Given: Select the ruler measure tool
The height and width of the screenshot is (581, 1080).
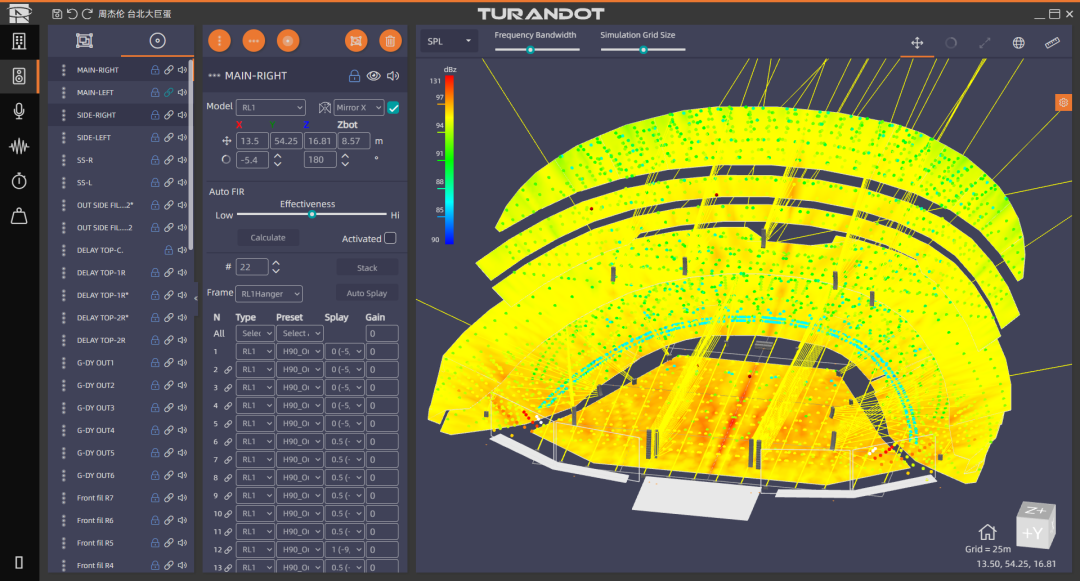Looking at the screenshot, I should click(1052, 43).
